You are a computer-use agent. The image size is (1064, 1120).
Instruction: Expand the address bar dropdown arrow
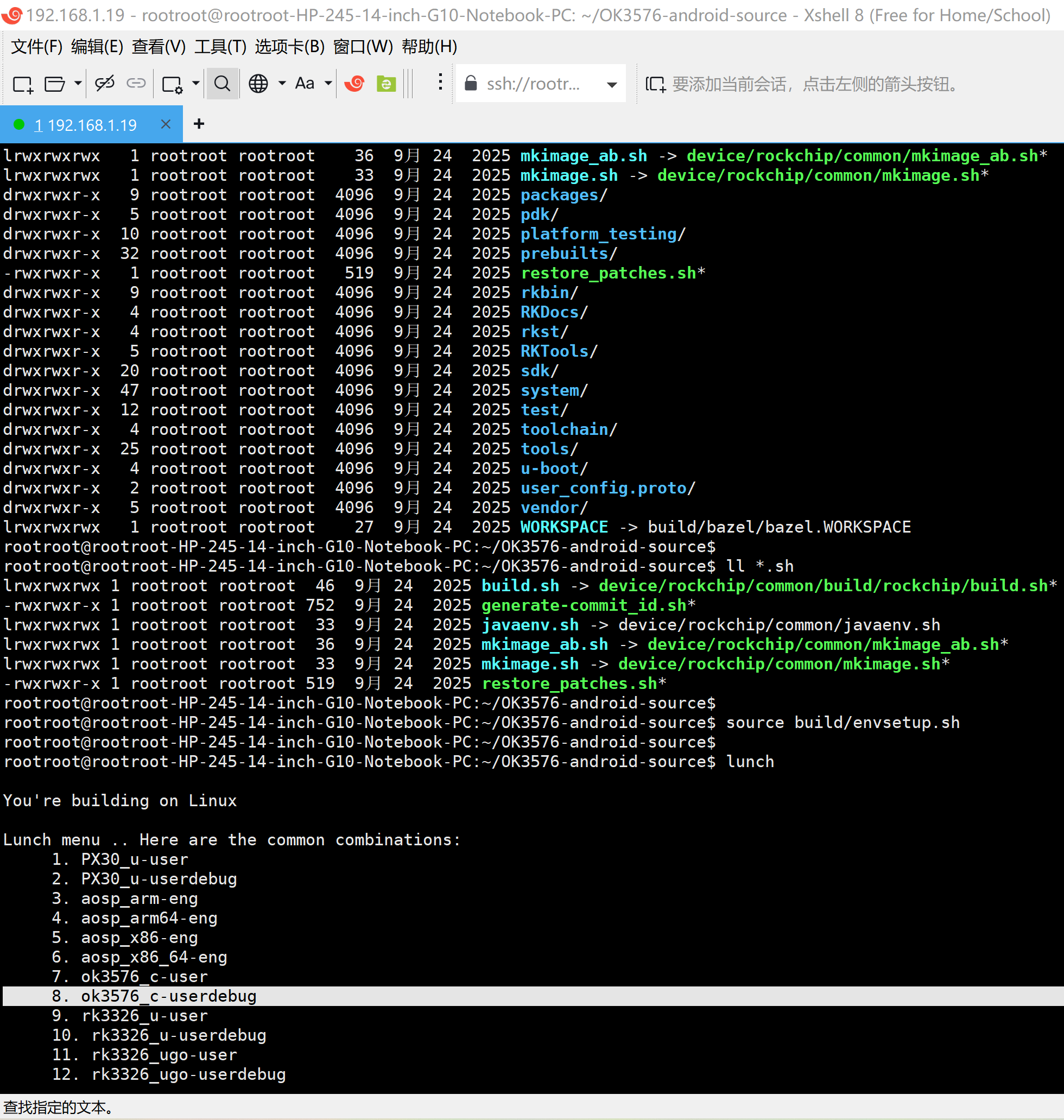pyautogui.click(x=611, y=85)
